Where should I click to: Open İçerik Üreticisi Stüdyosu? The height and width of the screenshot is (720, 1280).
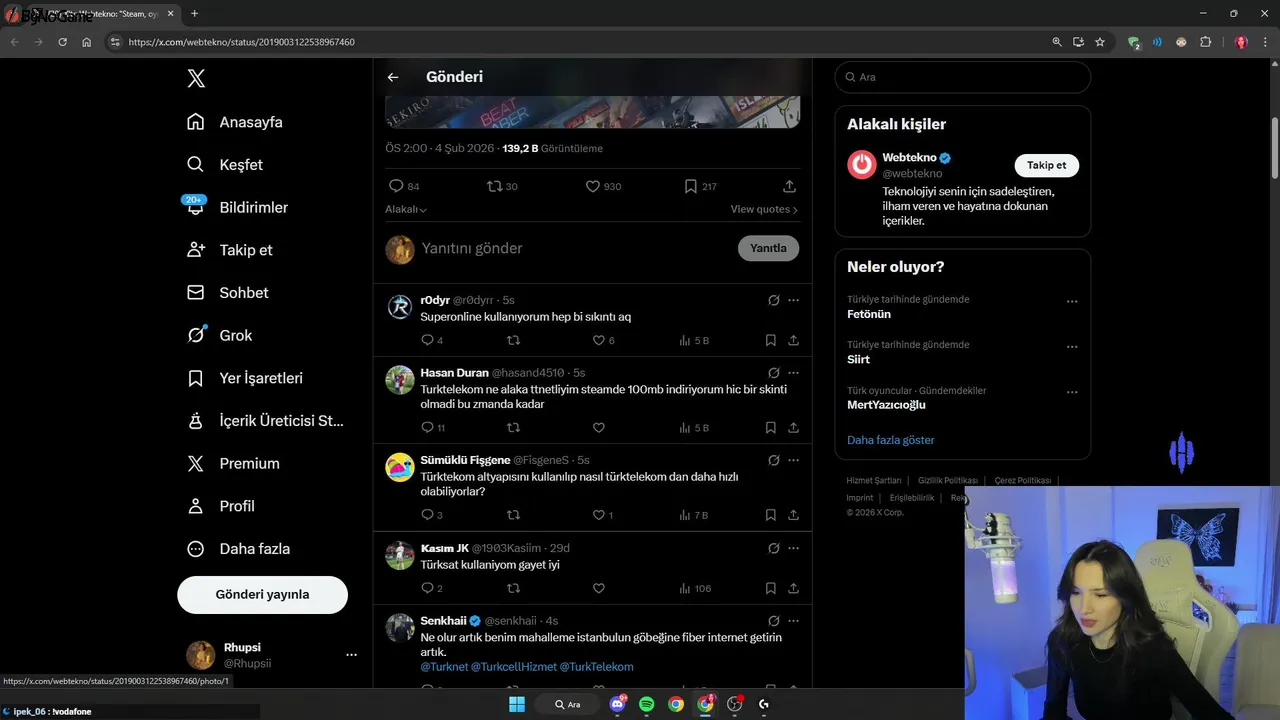[265, 421]
